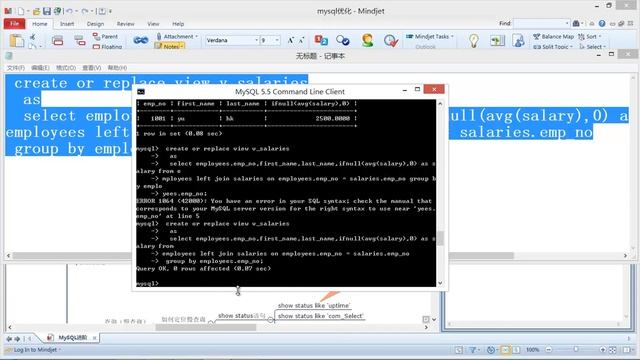Click the task checkmark bubbles icon
This screenshot has height=360, width=640.
pyautogui.click(x=343, y=40)
